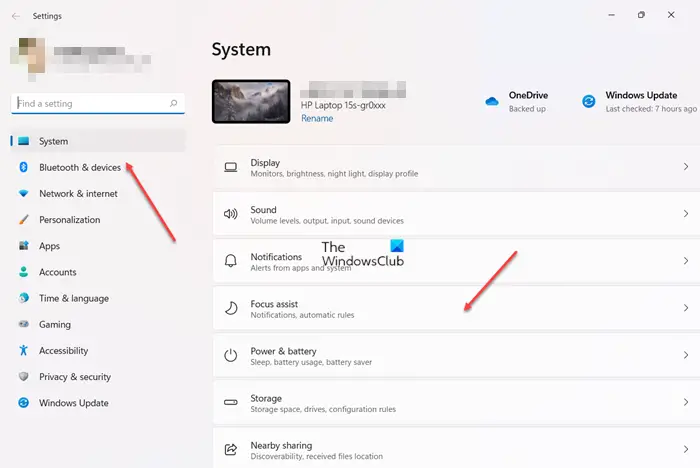Expand the Notifications row chevron
Image resolution: width=700 pixels, height=468 pixels.
click(x=686, y=261)
